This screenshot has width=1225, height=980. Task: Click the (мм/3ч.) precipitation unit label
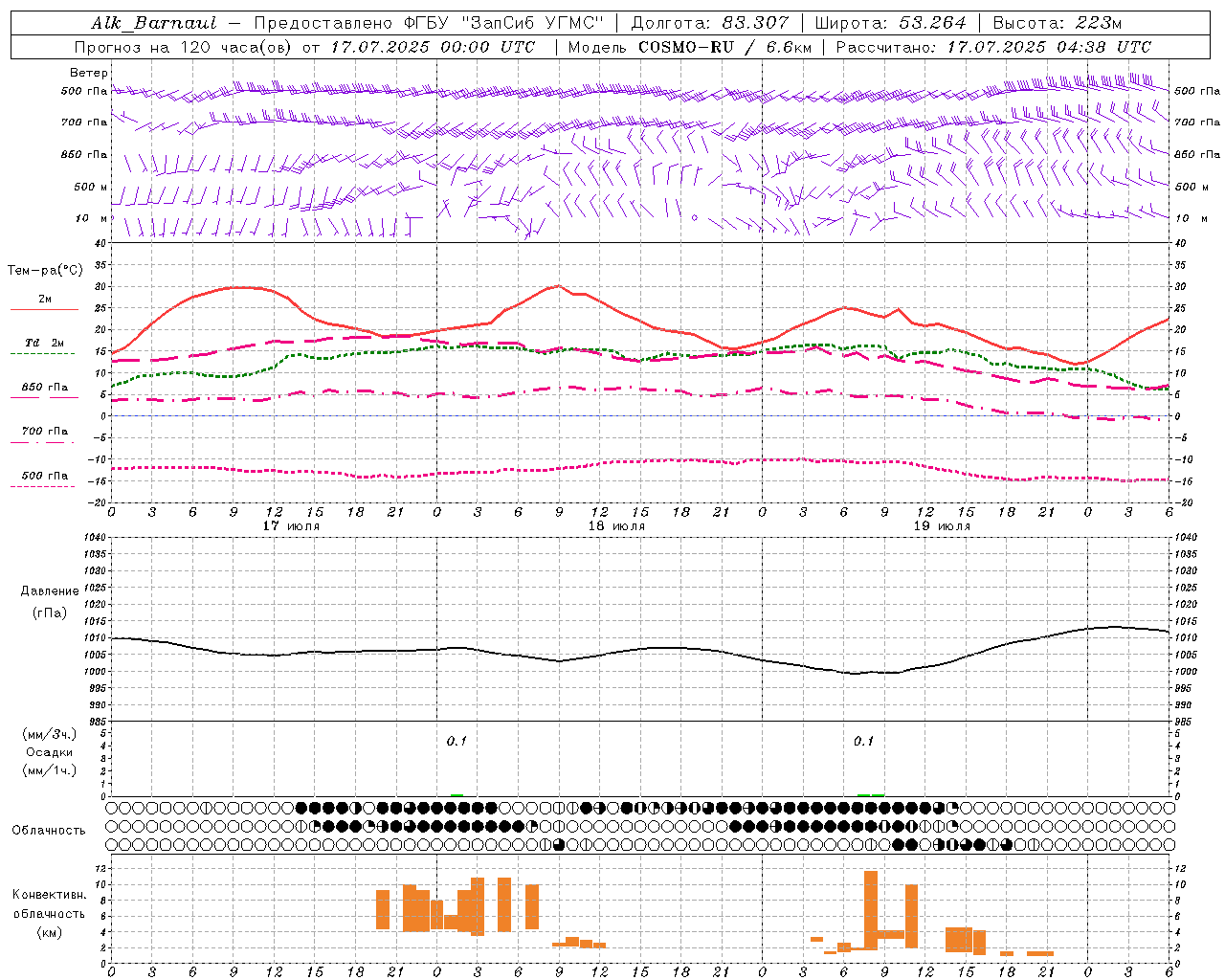coord(50,734)
